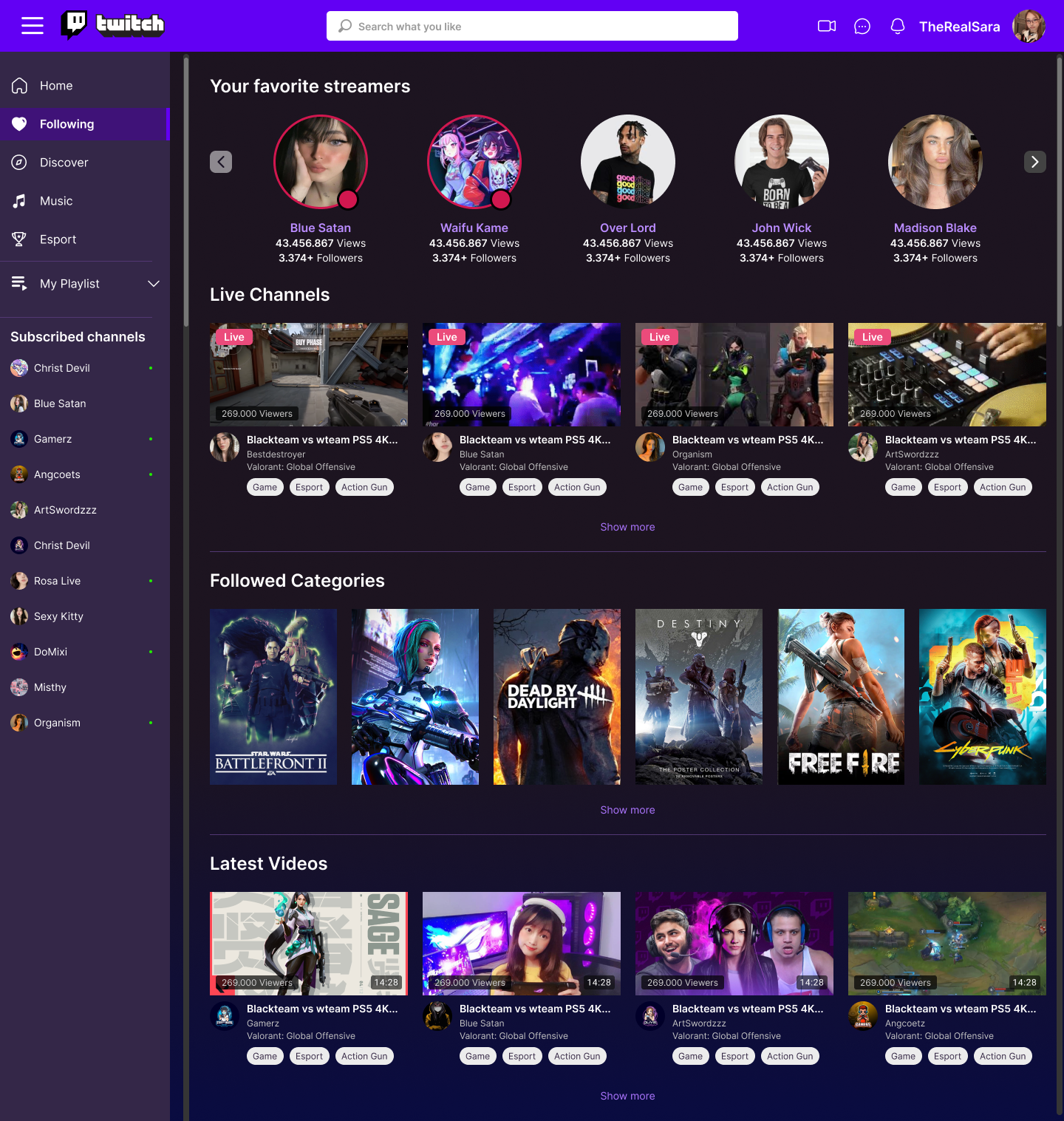Open John Wick profile picture
The height and width of the screenshot is (1121, 1064).
pyautogui.click(x=782, y=162)
